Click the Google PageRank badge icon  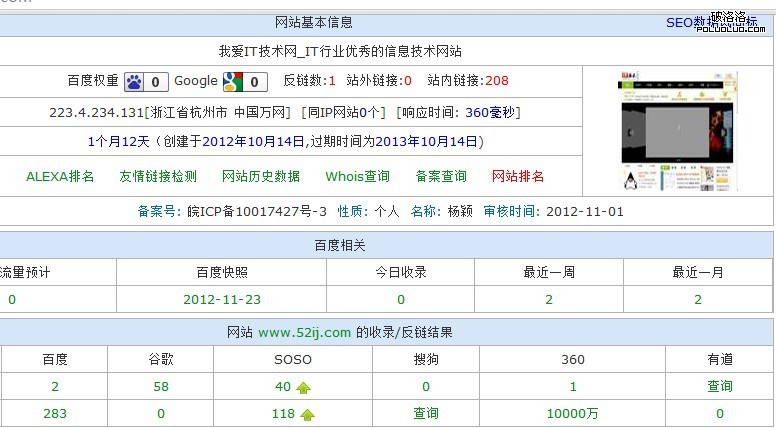tap(245, 82)
